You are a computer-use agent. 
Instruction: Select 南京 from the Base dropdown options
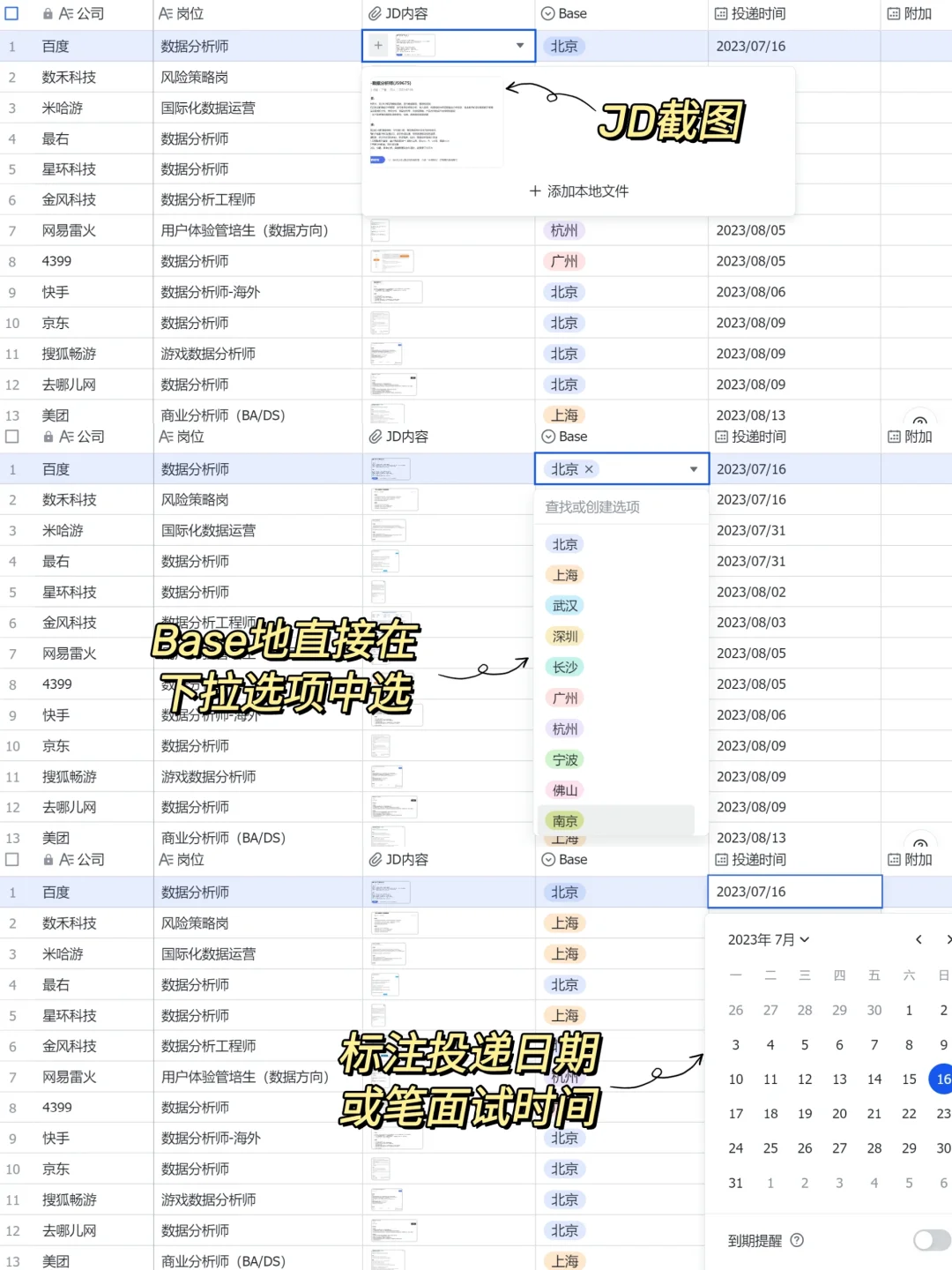coord(565,820)
